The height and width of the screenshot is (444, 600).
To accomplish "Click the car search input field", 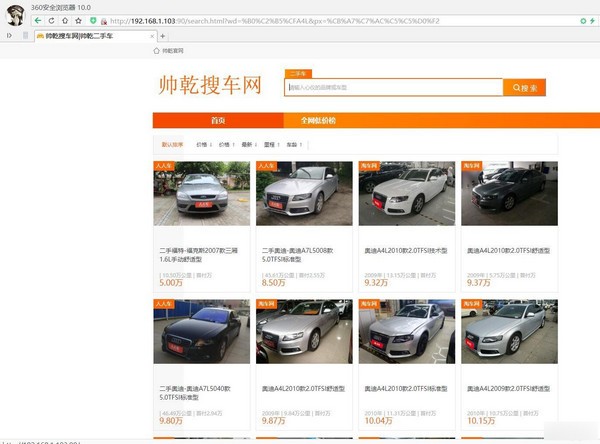I will pos(393,87).
